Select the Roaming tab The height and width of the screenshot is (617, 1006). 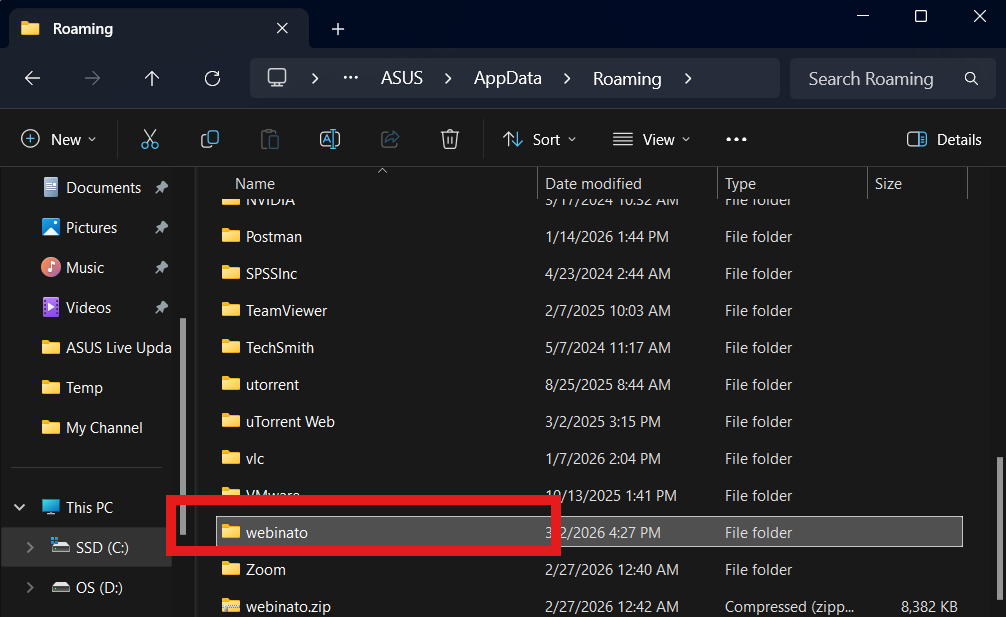pyautogui.click(x=158, y=29)
